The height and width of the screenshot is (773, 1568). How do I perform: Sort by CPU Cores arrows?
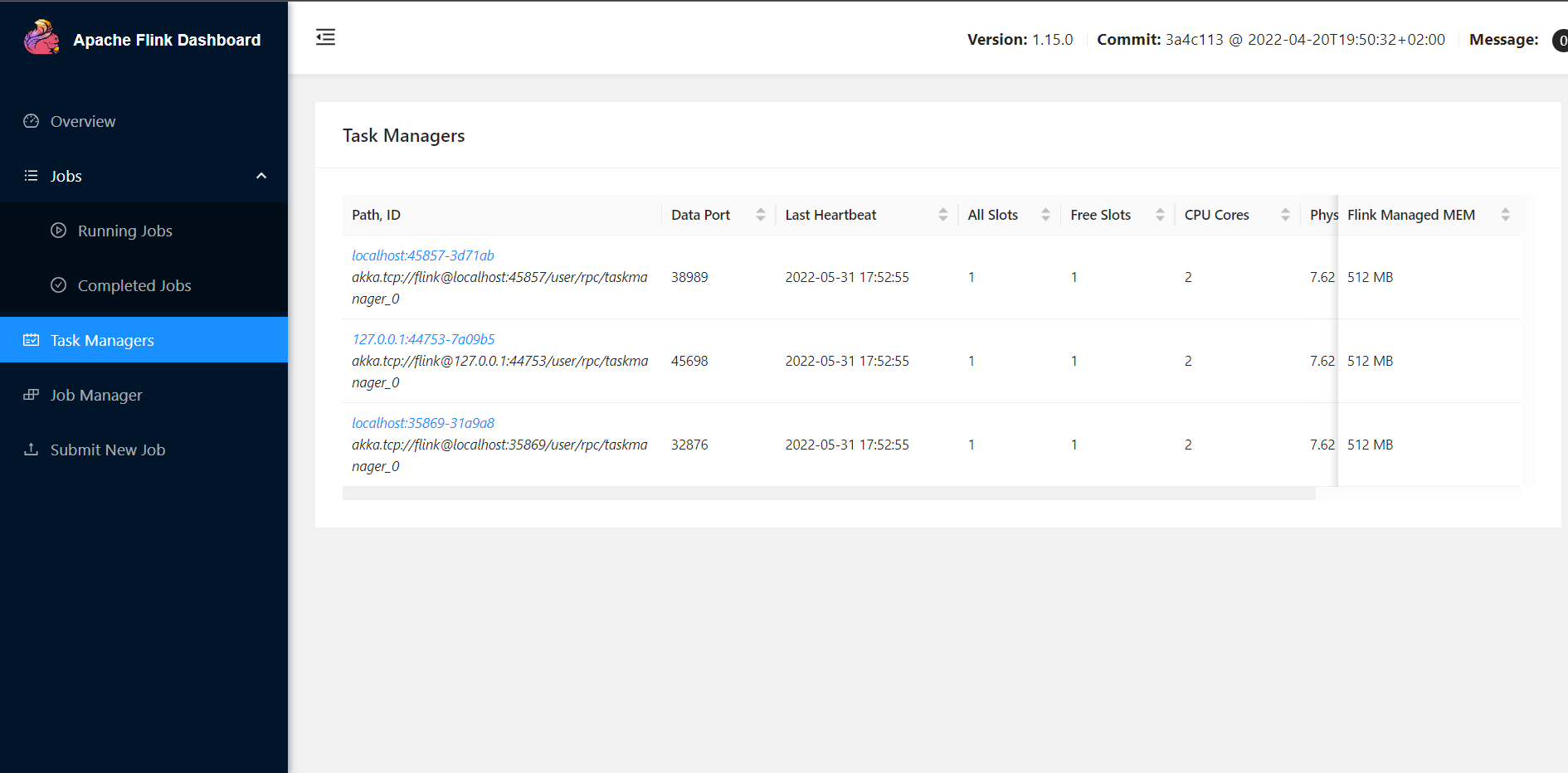pos(1285,215)
